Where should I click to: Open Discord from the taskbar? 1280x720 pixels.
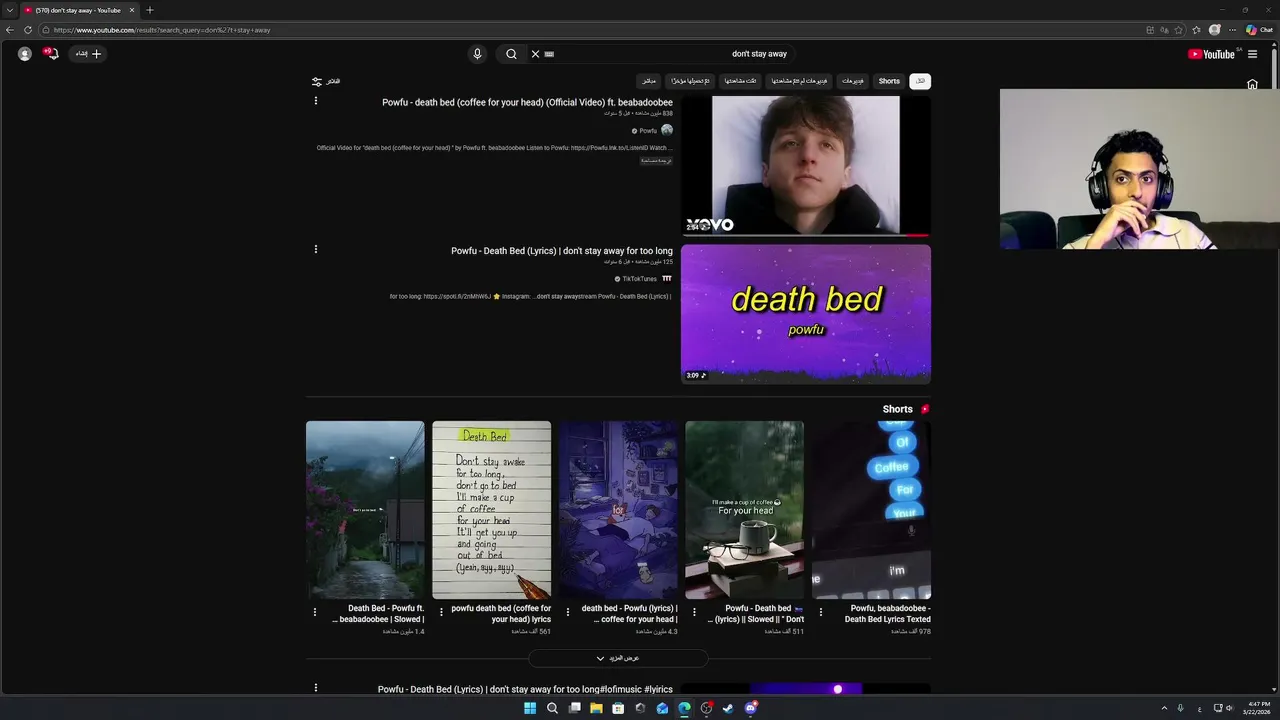[x=750, y=708]
